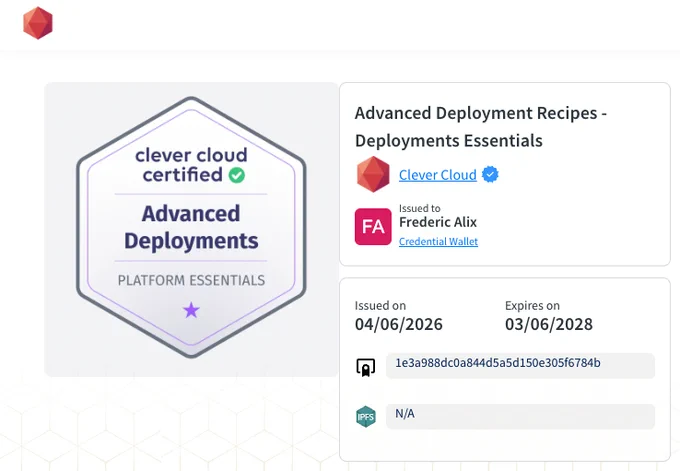Click the FA avatar of Frederic Alix
Screen dimensions: 680x471
coord(373,226)
